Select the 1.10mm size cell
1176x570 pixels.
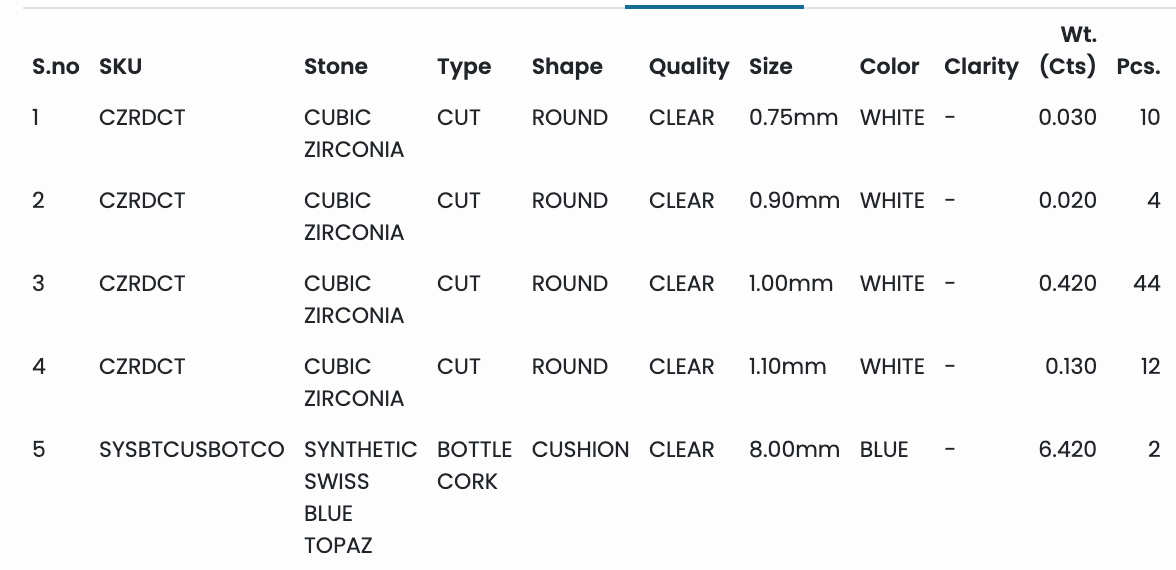point(787,367)
